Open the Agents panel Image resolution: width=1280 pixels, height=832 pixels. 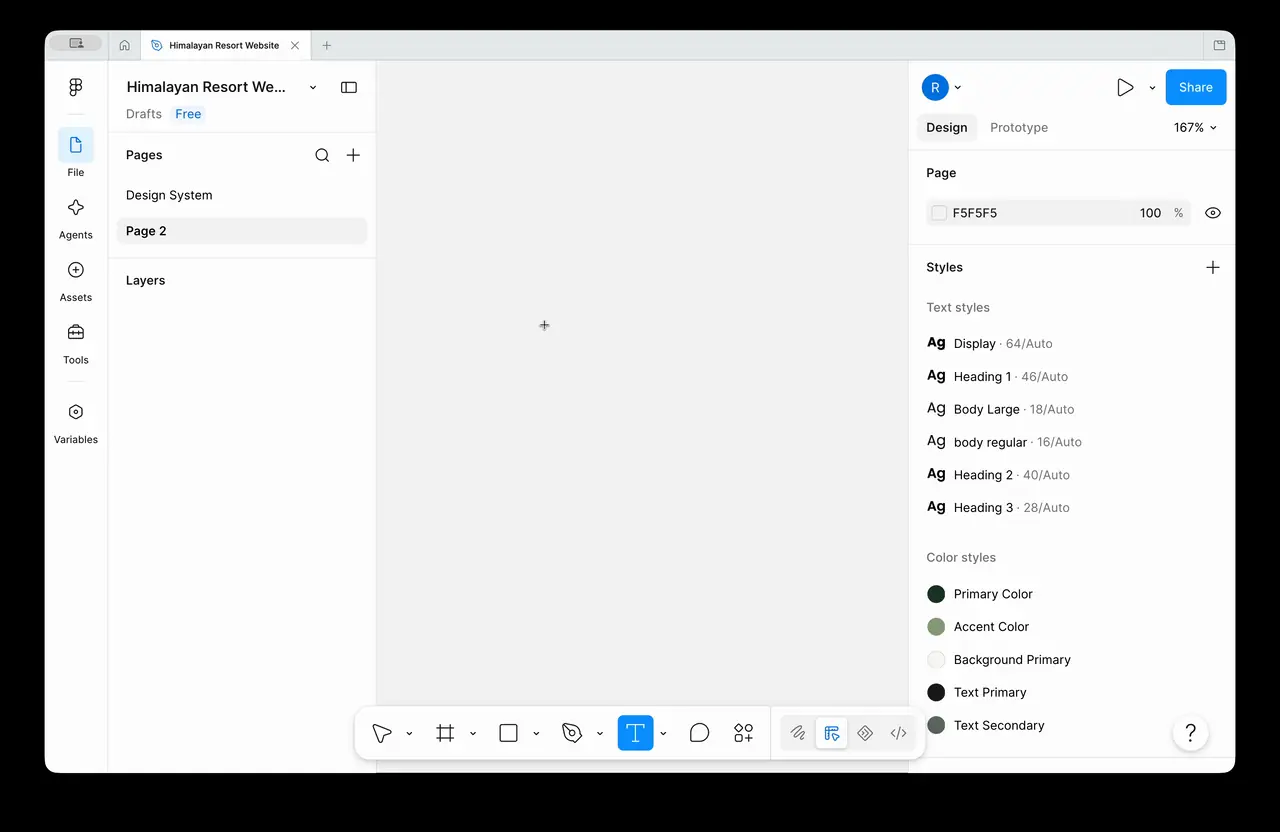[x=76, y=208]
